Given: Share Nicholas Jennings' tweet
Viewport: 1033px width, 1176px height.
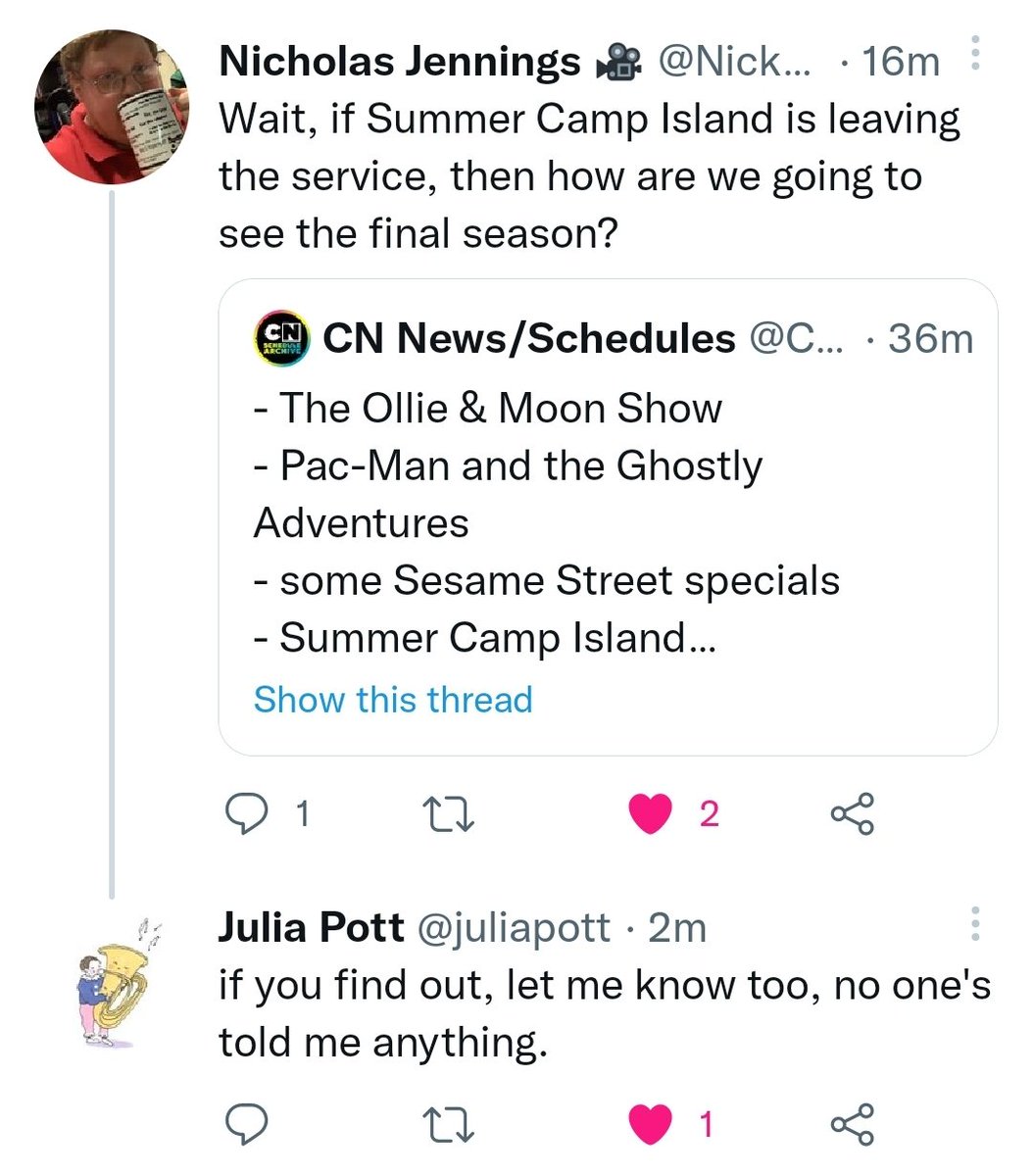Looking at the screenshot, I should coord(851,813).
